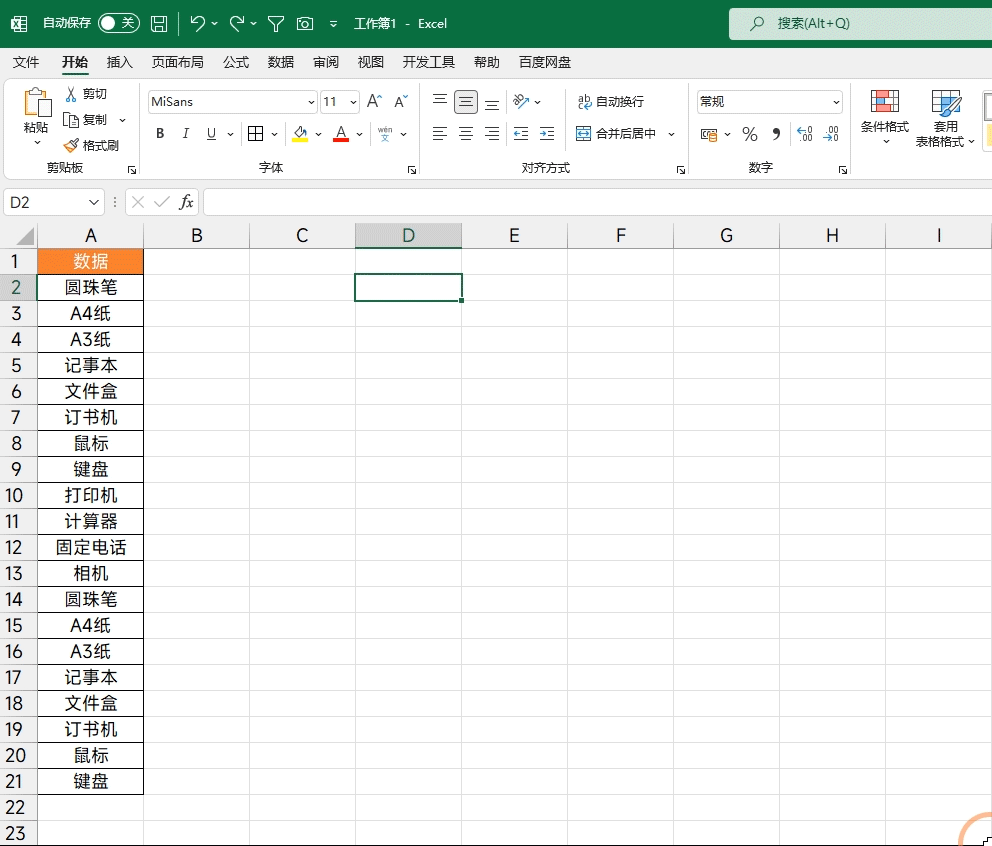Click the Save icon in title bar

pyautogui.click(x=159, y=23)
